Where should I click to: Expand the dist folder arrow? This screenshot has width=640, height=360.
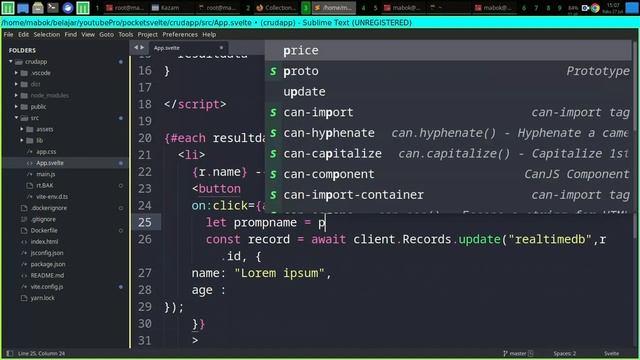[16, 84]
